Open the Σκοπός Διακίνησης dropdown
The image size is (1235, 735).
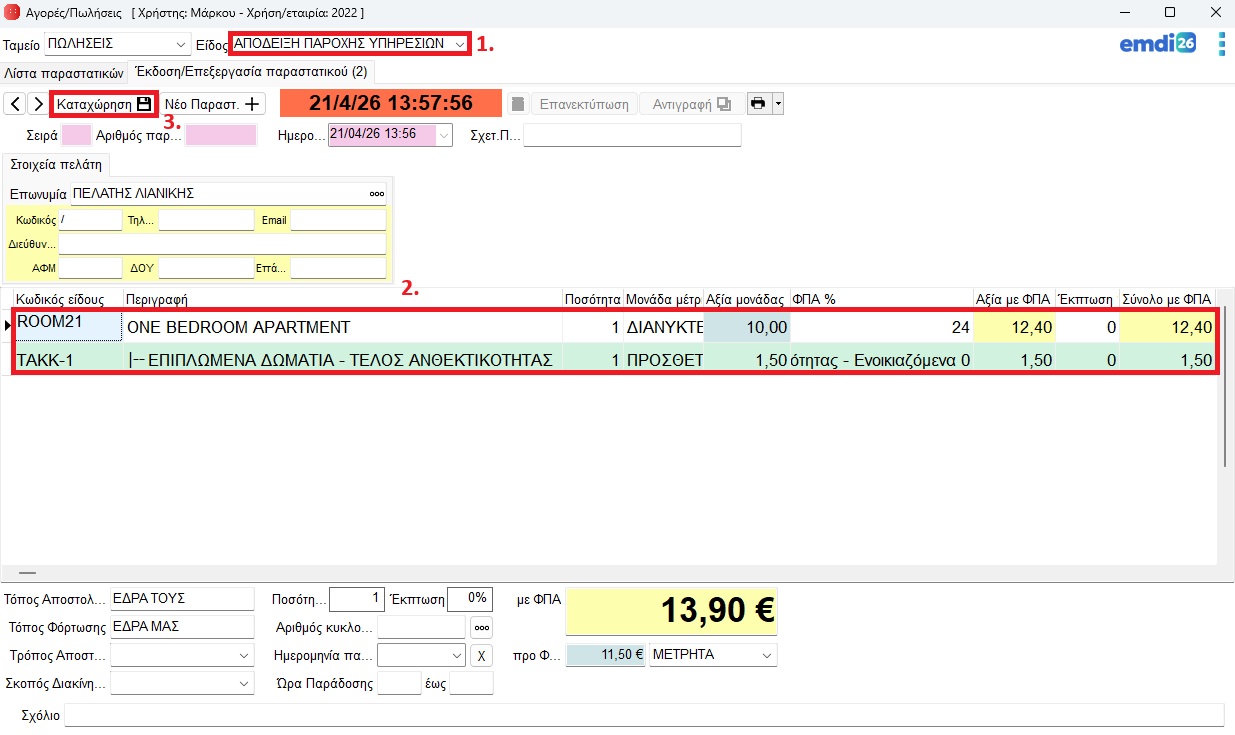(245, 684)
